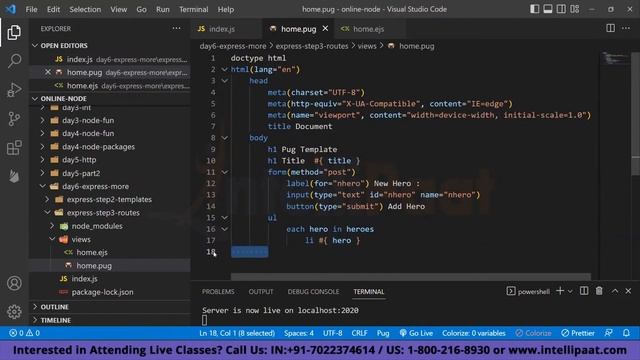Open the Accounts menu icon
Screen dimensions: 640x360
click(14, 283)
